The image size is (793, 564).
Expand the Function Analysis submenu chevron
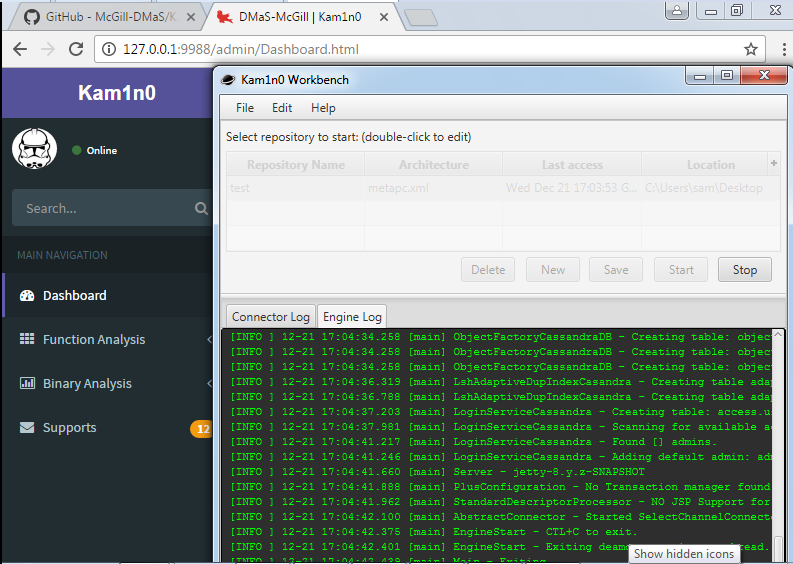(x=209, y=339)
